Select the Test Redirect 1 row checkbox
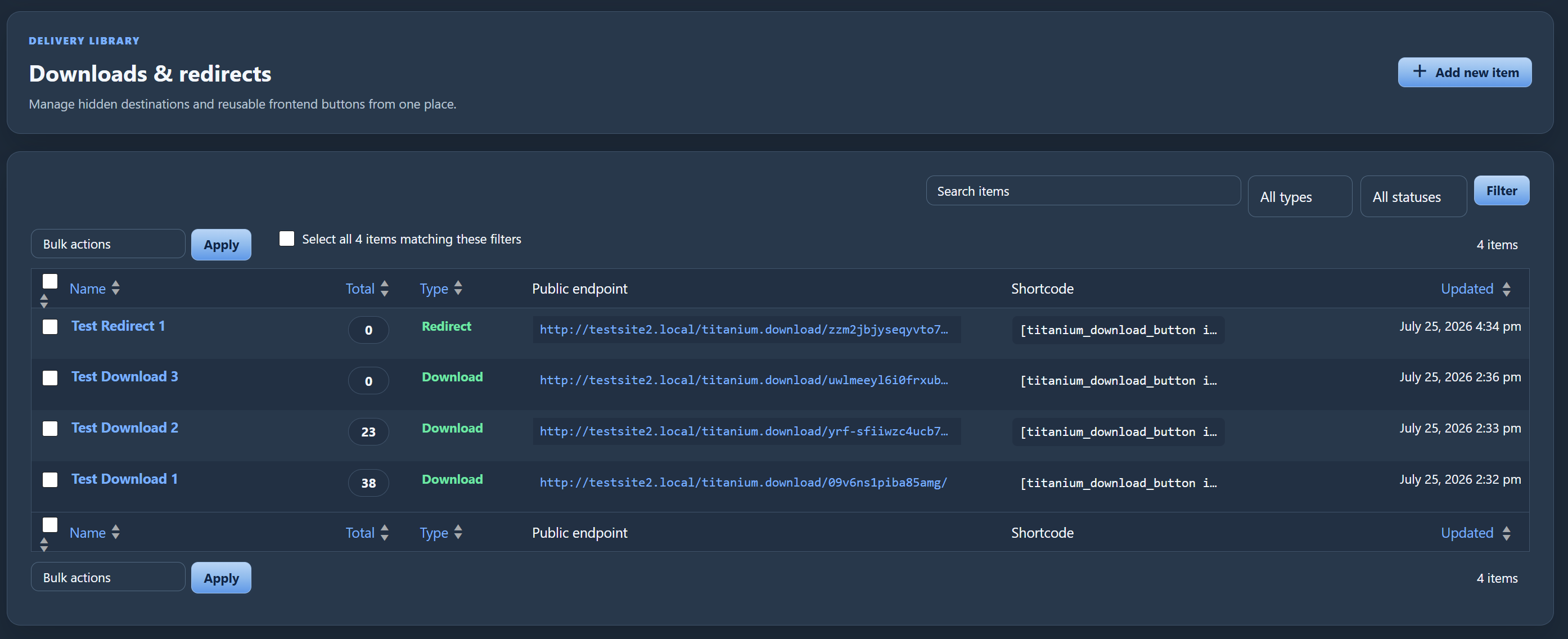This screenshot has width=1568, height=639. 50,327
